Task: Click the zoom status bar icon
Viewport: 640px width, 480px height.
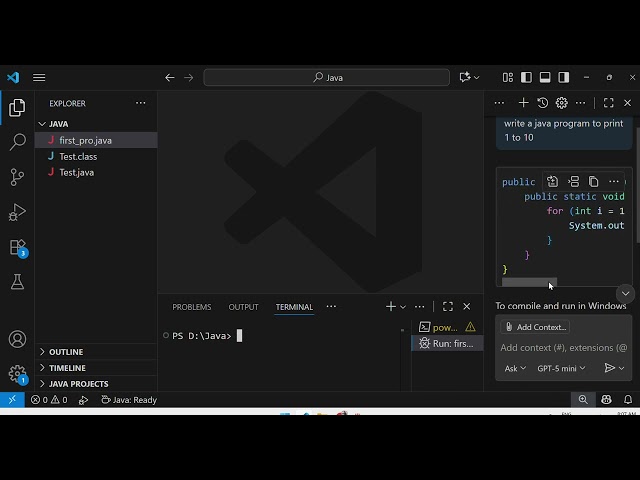Action: pos(583,400)
